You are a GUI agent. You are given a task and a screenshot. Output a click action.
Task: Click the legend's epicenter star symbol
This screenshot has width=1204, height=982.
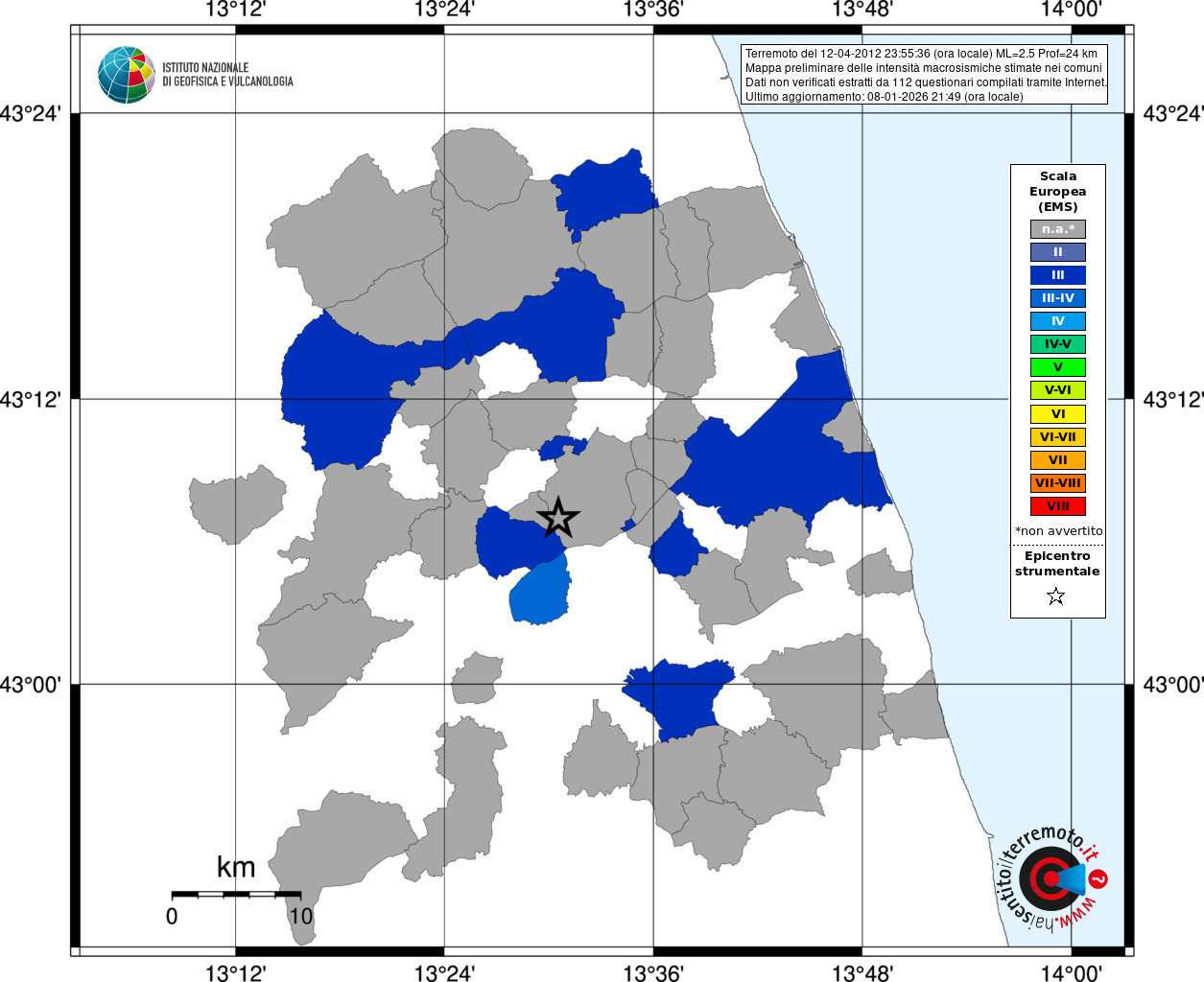(x=1056, y=596)
